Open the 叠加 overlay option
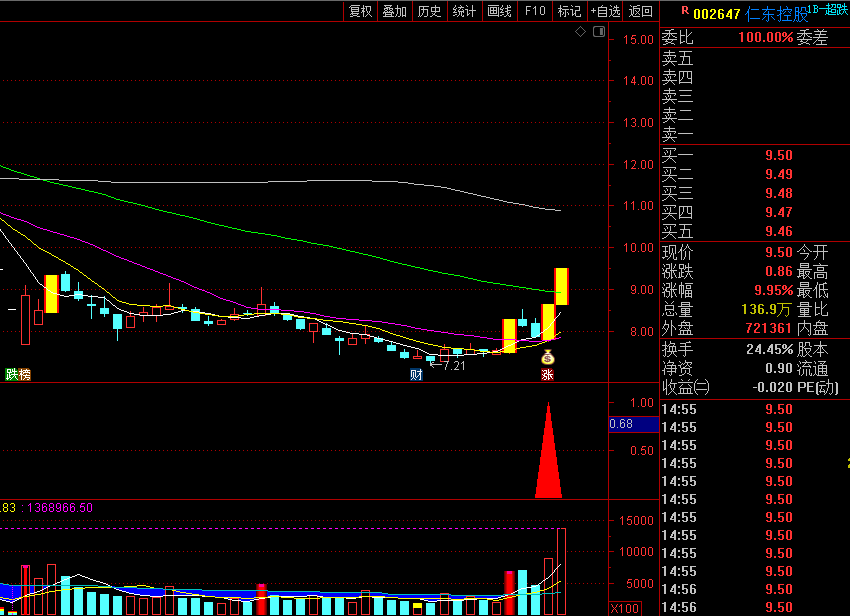Image resolution: width=850 pixels, height=616 pixels. click(395, 11)
